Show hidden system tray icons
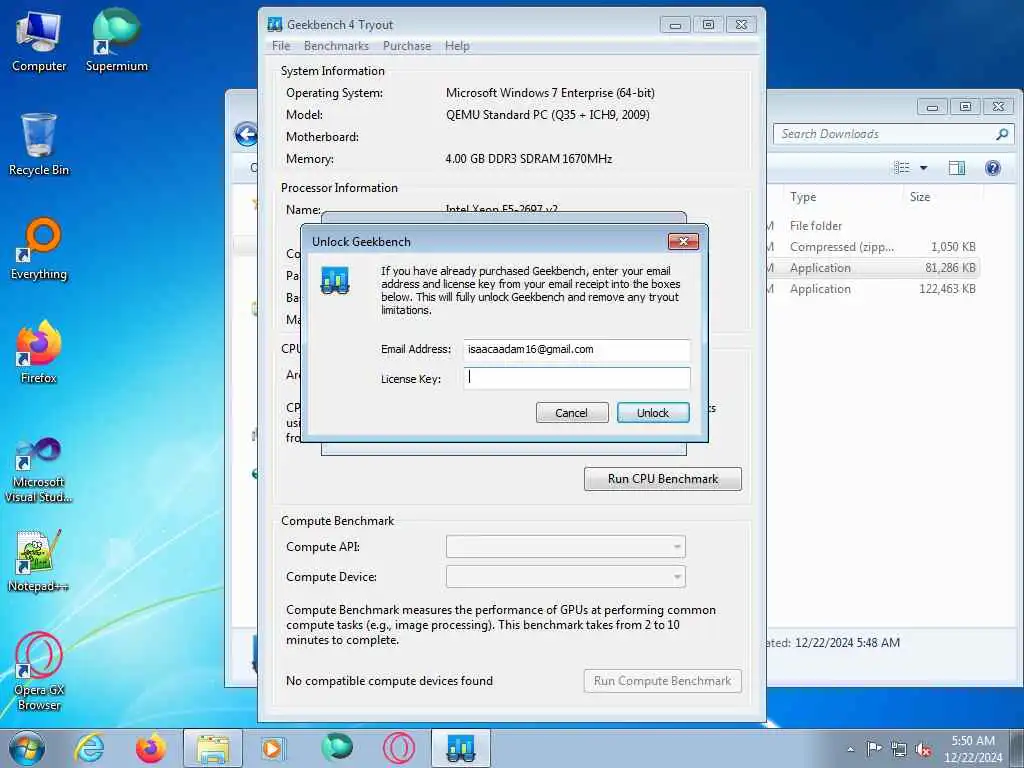This screenshot has height=768, width=1024. click(850, 749)
